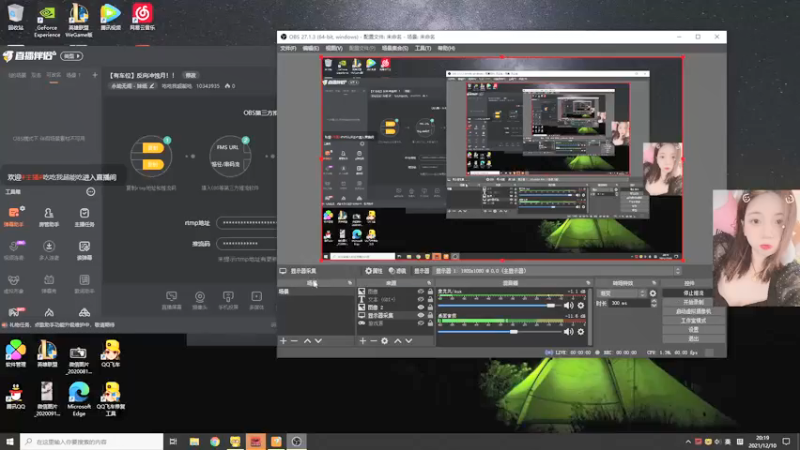Image resolution: width=800 pixels, height=450 pixels.
Task: Open source properties gear in the sources toolbar
Action: [385, 341]
